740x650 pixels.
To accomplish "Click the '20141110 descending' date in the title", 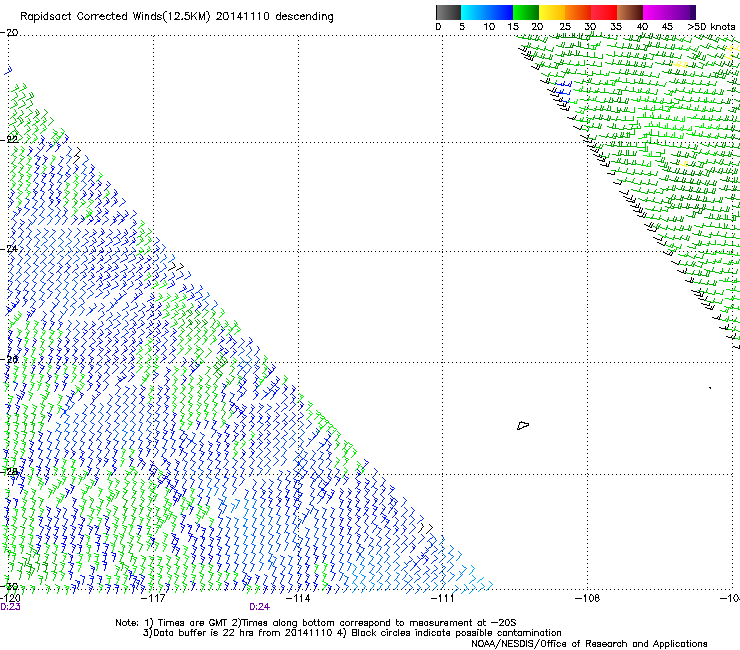I will (x=274, y=17).
